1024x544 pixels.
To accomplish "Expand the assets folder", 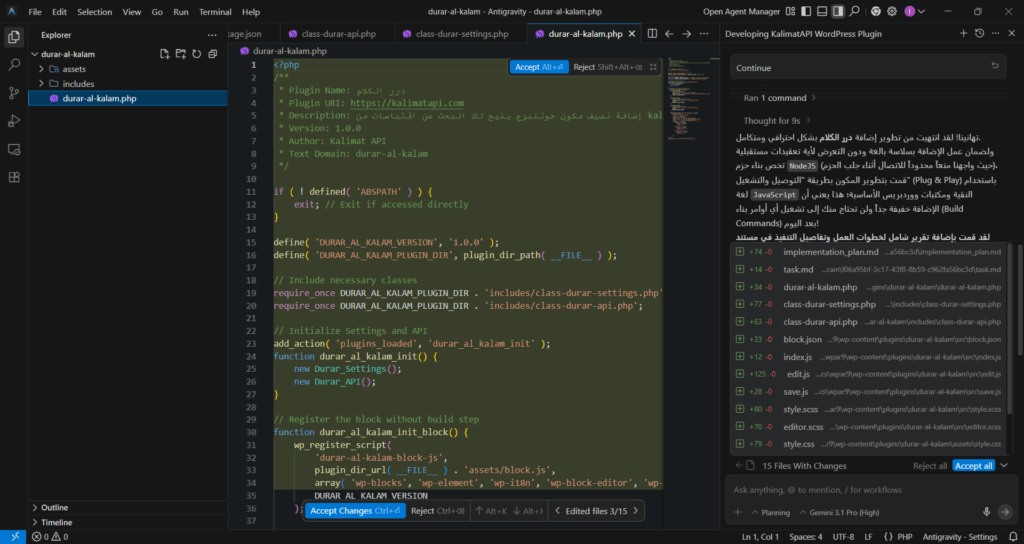I will click(x=74, y=69).
